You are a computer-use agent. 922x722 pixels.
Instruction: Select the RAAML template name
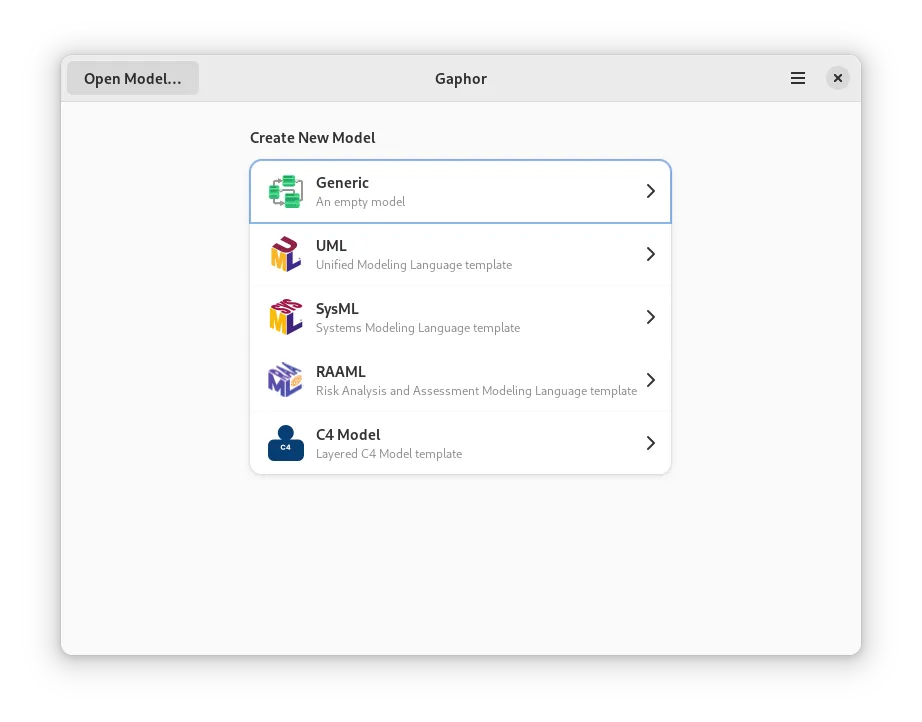[x=341, y=372]
